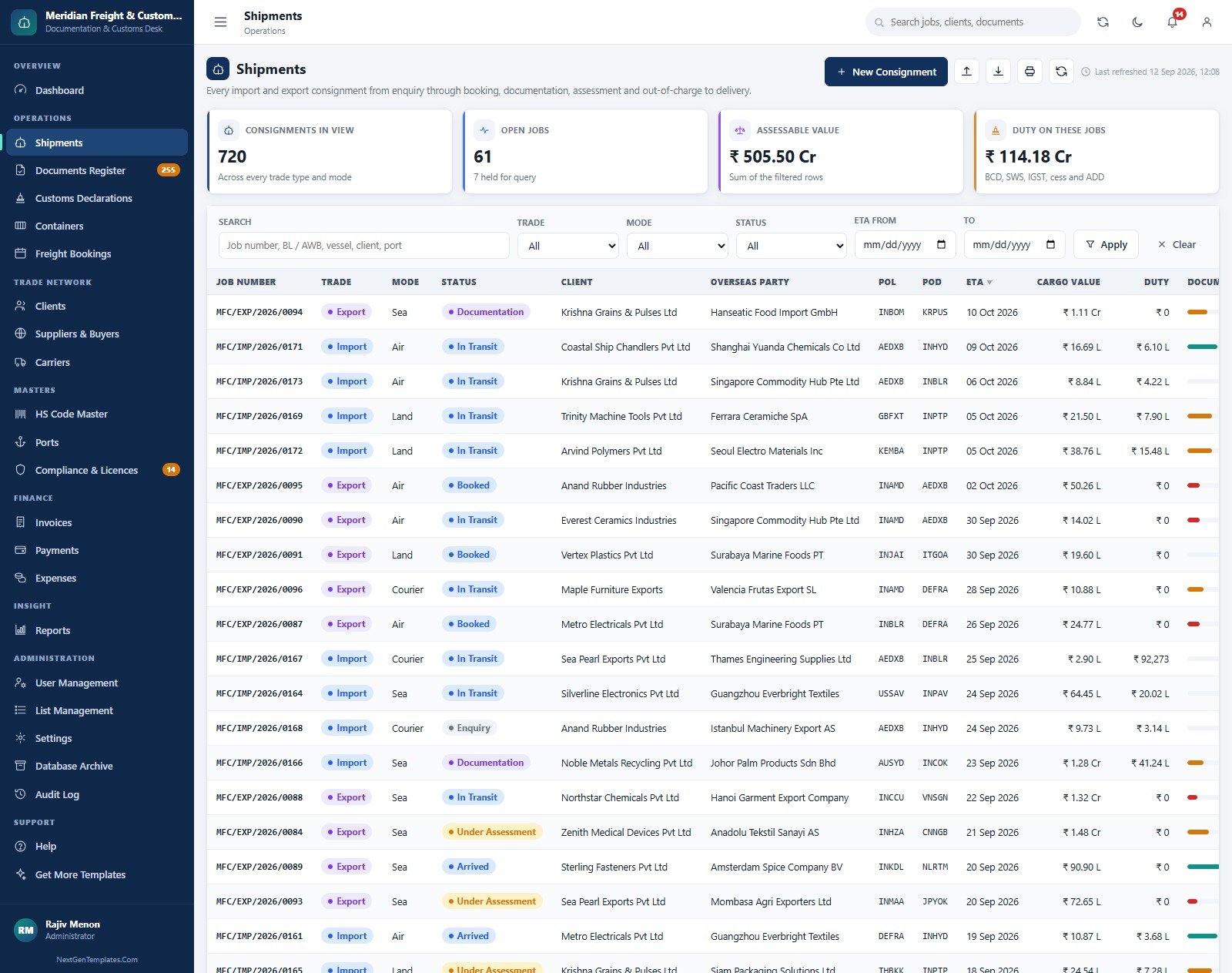Click the Help question icon

tap(21, 846)
